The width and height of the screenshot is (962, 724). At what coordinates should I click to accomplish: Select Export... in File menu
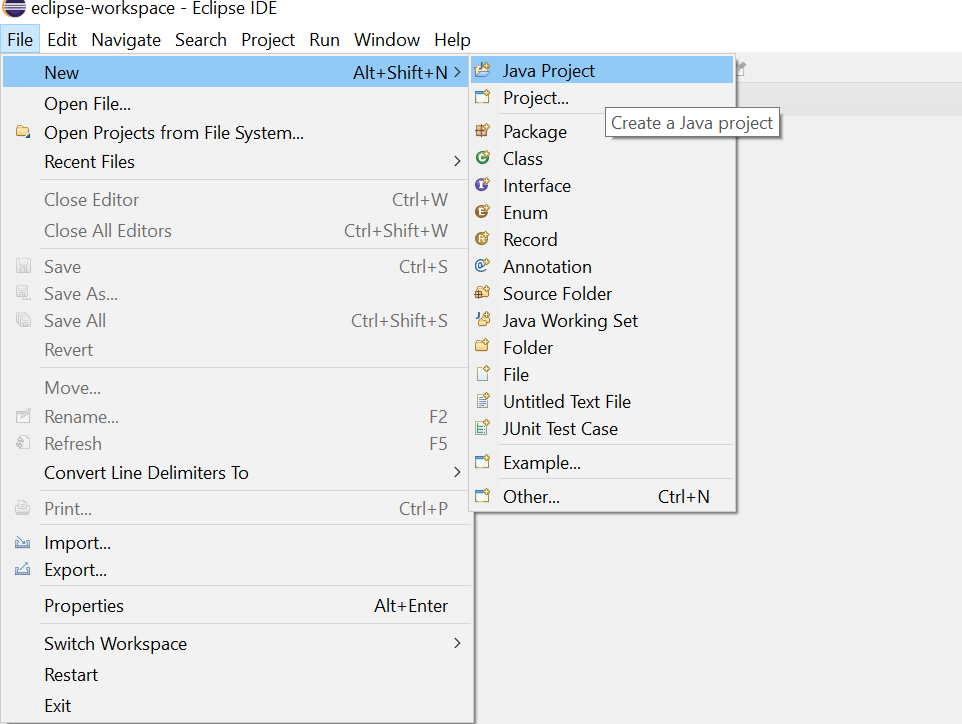tap(236, 569)
